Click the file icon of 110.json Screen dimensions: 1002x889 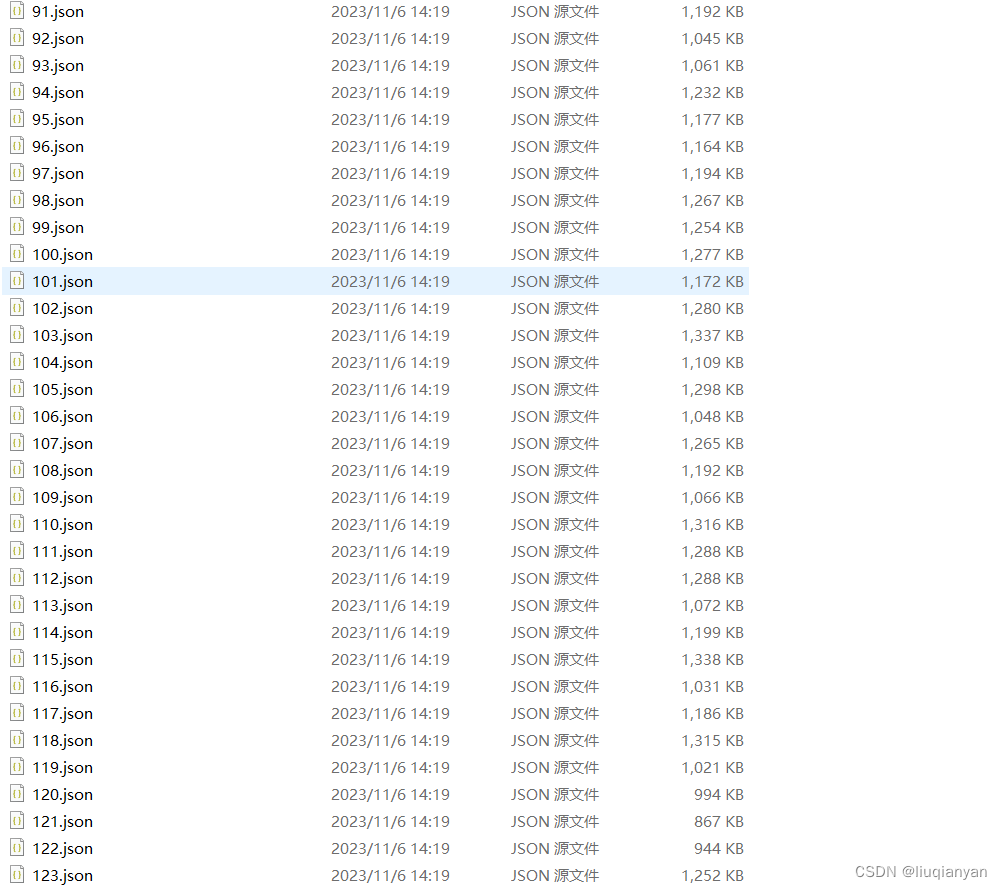17,524
